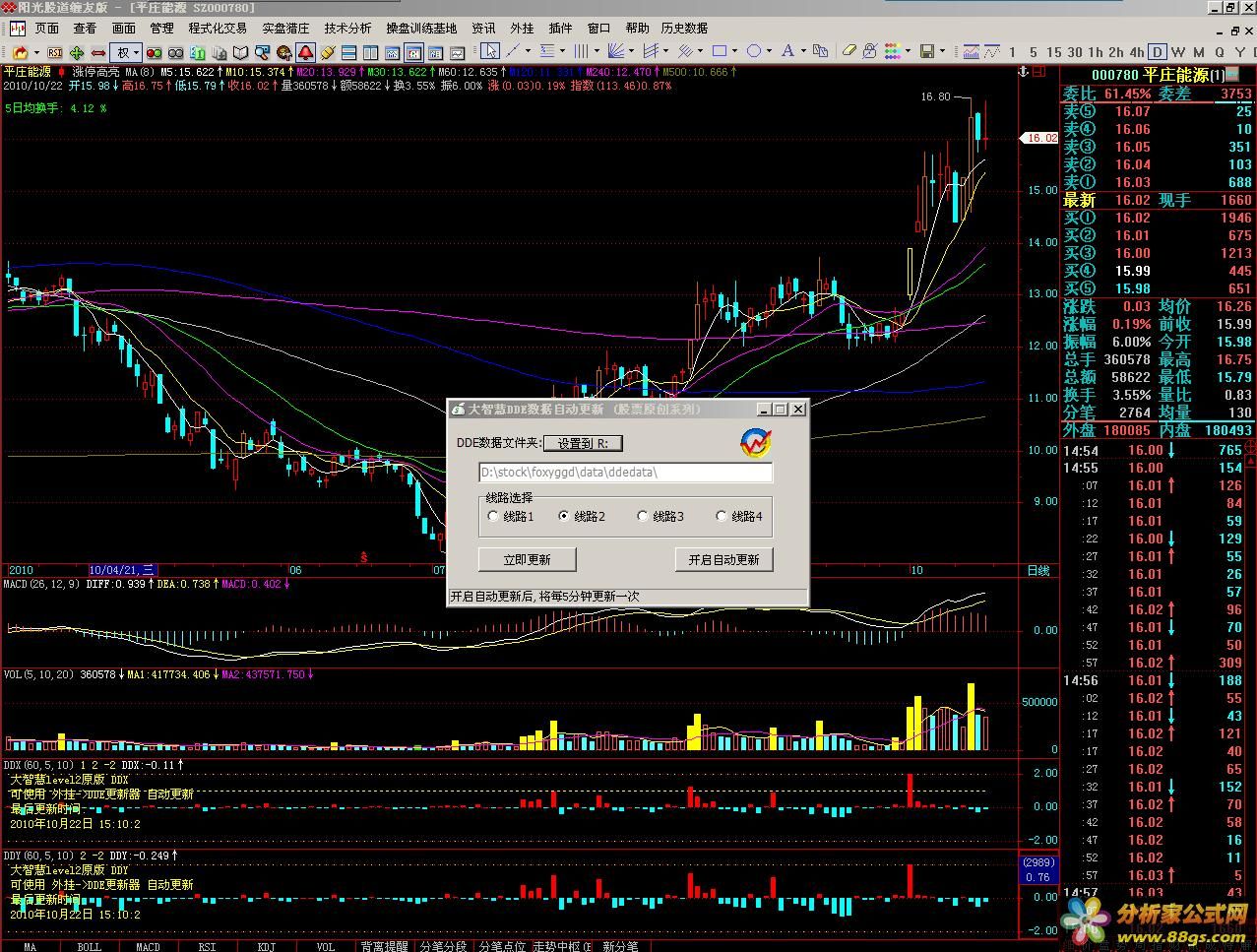Click the red-green dots icon
Screen dimensions: 1257x952
coord(154,52)
